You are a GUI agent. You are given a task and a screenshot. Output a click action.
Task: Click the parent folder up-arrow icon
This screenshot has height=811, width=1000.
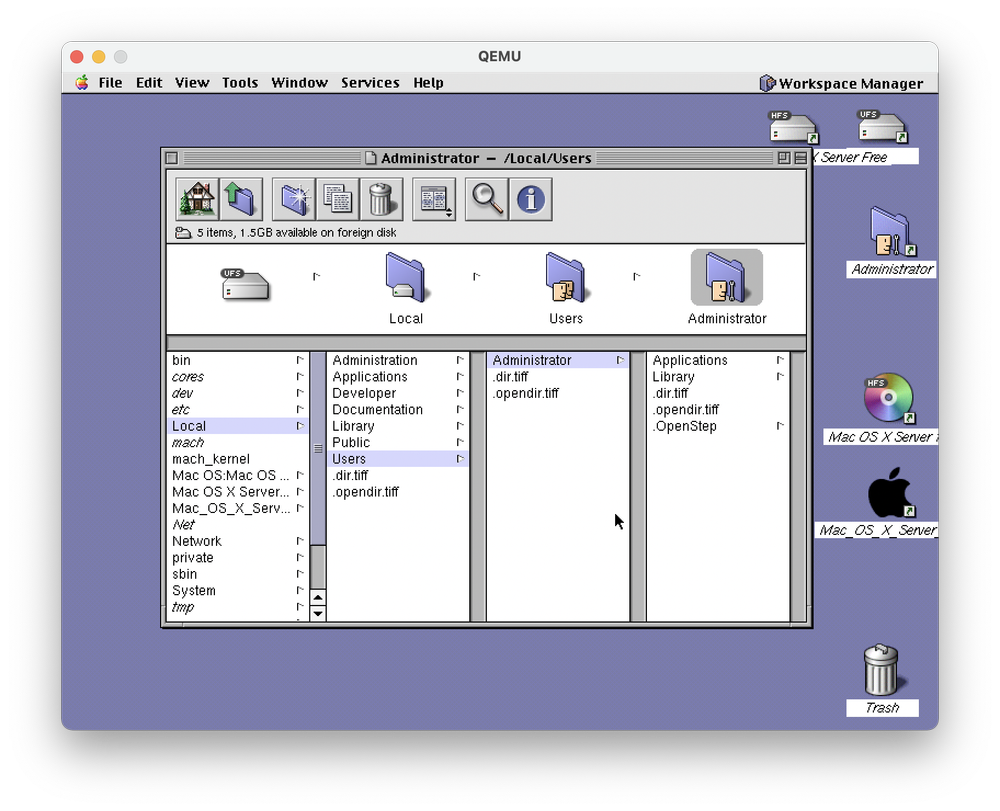[x=241, y=199]
